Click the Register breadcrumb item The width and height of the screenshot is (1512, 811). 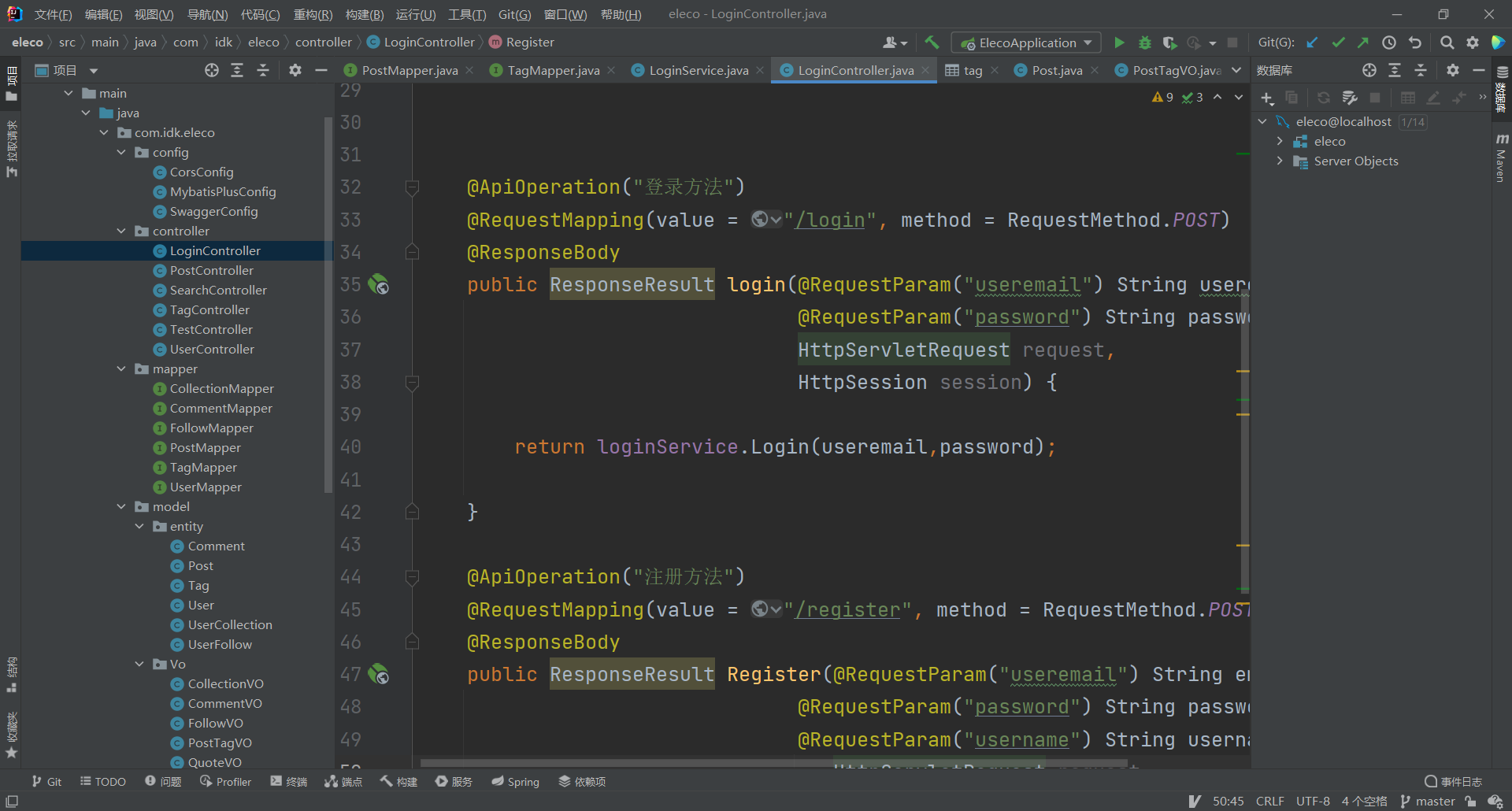pyautogui.click(x=521, y=42)
